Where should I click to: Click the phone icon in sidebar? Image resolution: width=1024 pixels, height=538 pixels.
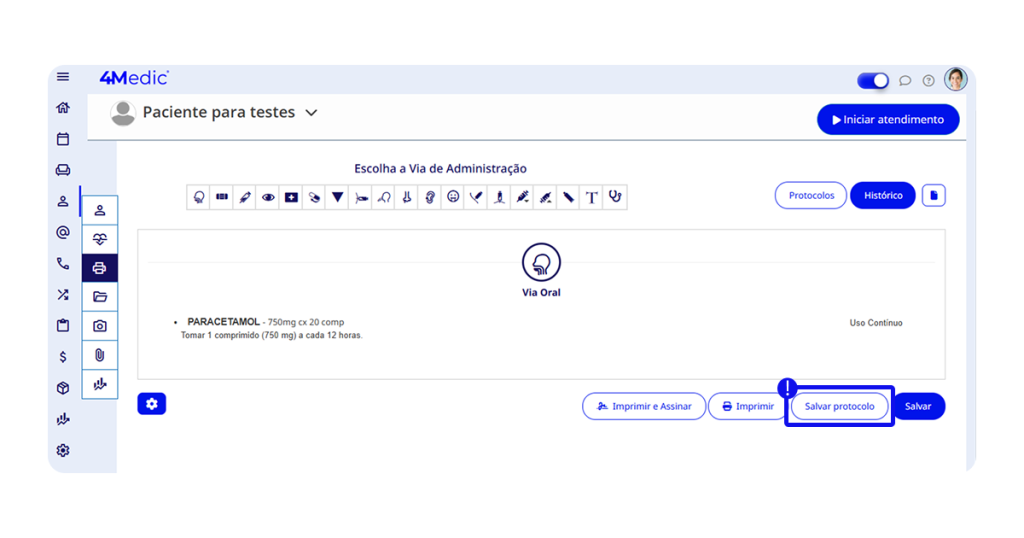click(x=63, y=264)
